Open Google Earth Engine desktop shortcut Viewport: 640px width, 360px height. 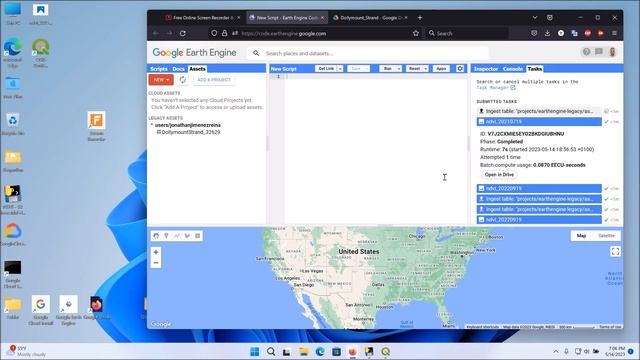coord(68,311)
